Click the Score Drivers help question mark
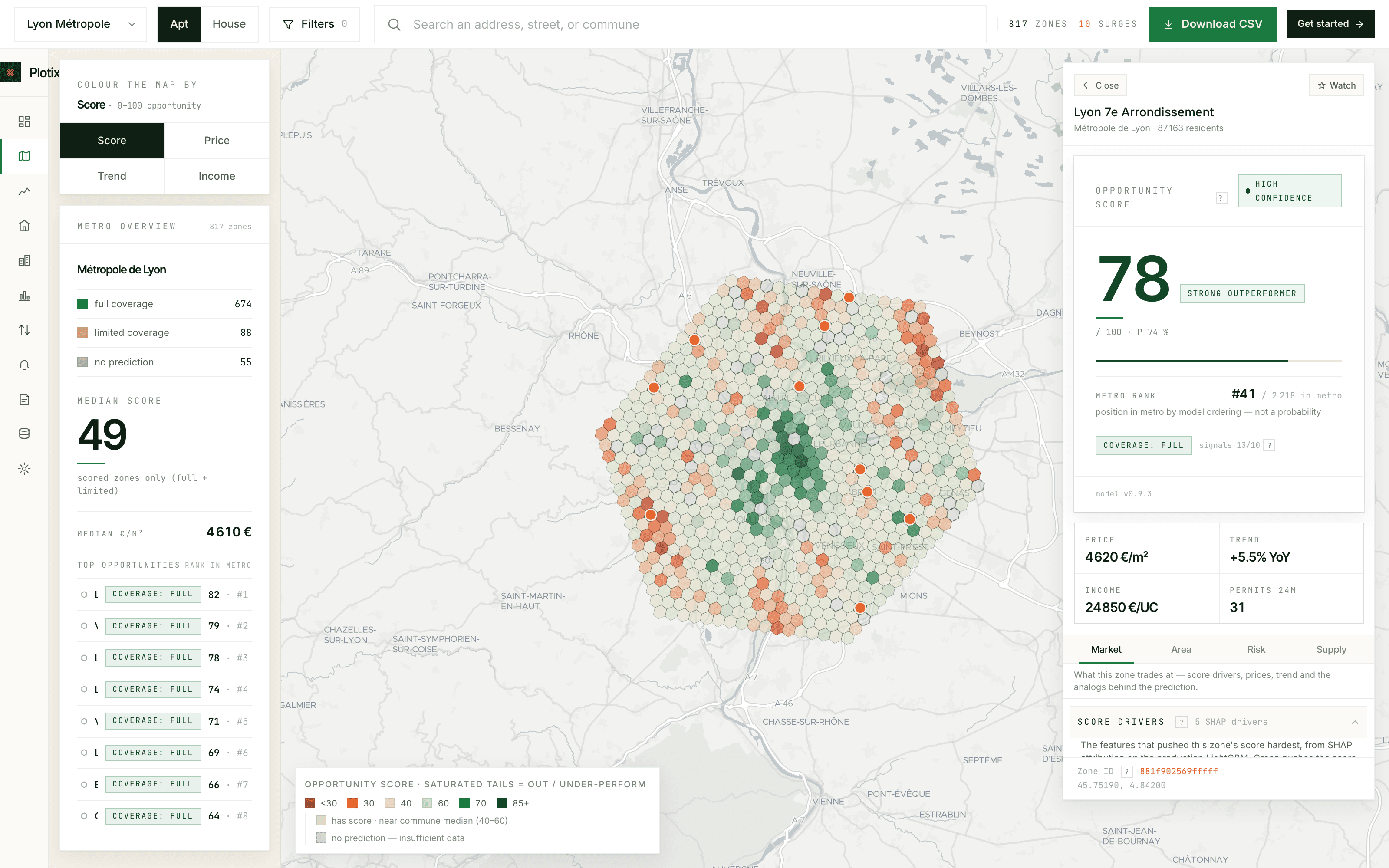Screen dimensions: 1389x868 pos(1181,722)
